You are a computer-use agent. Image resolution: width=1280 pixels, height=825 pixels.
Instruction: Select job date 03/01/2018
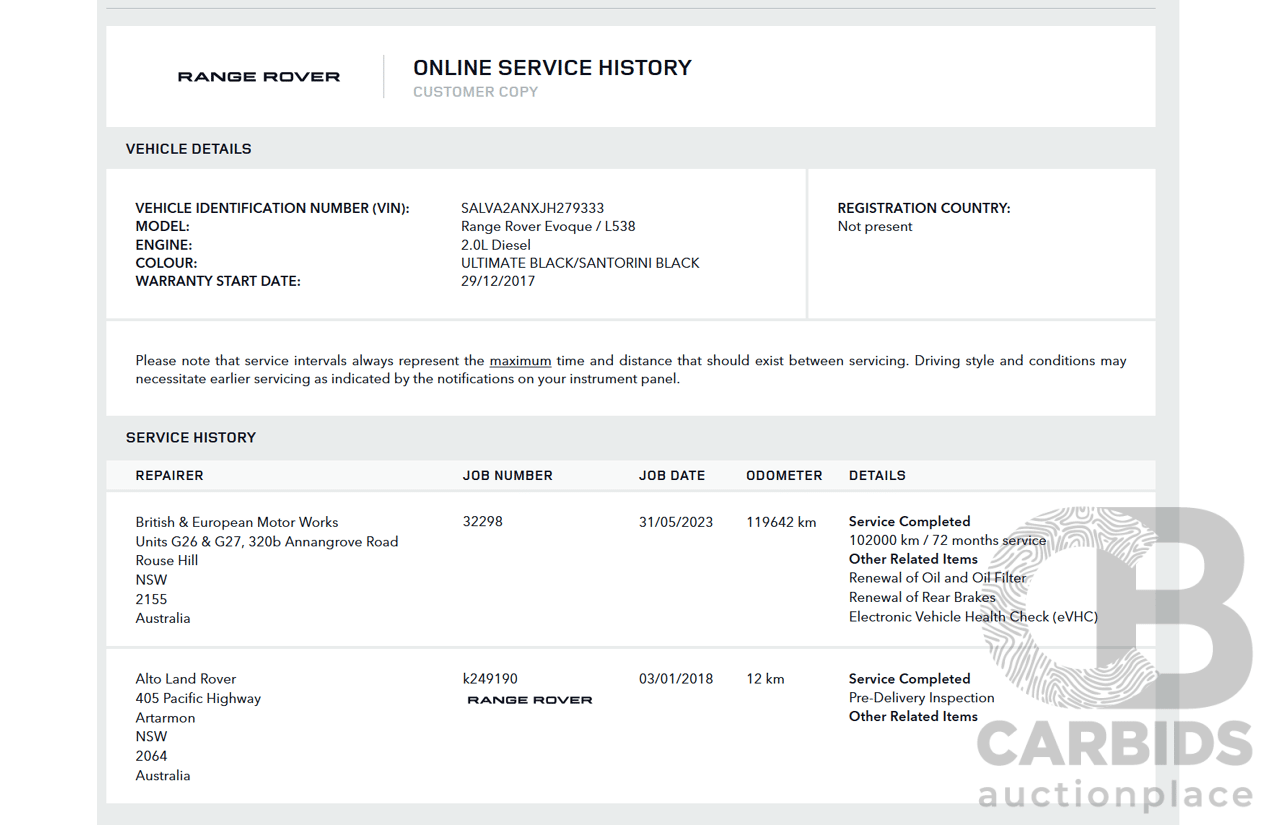676,679
